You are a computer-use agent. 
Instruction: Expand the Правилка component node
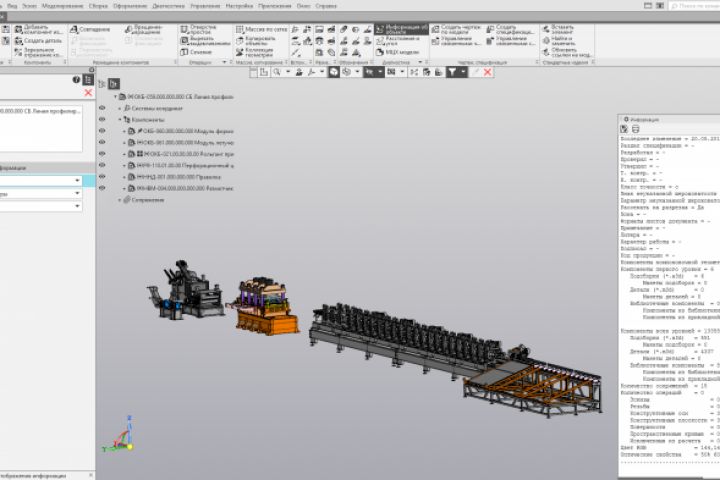coord(124,177)
